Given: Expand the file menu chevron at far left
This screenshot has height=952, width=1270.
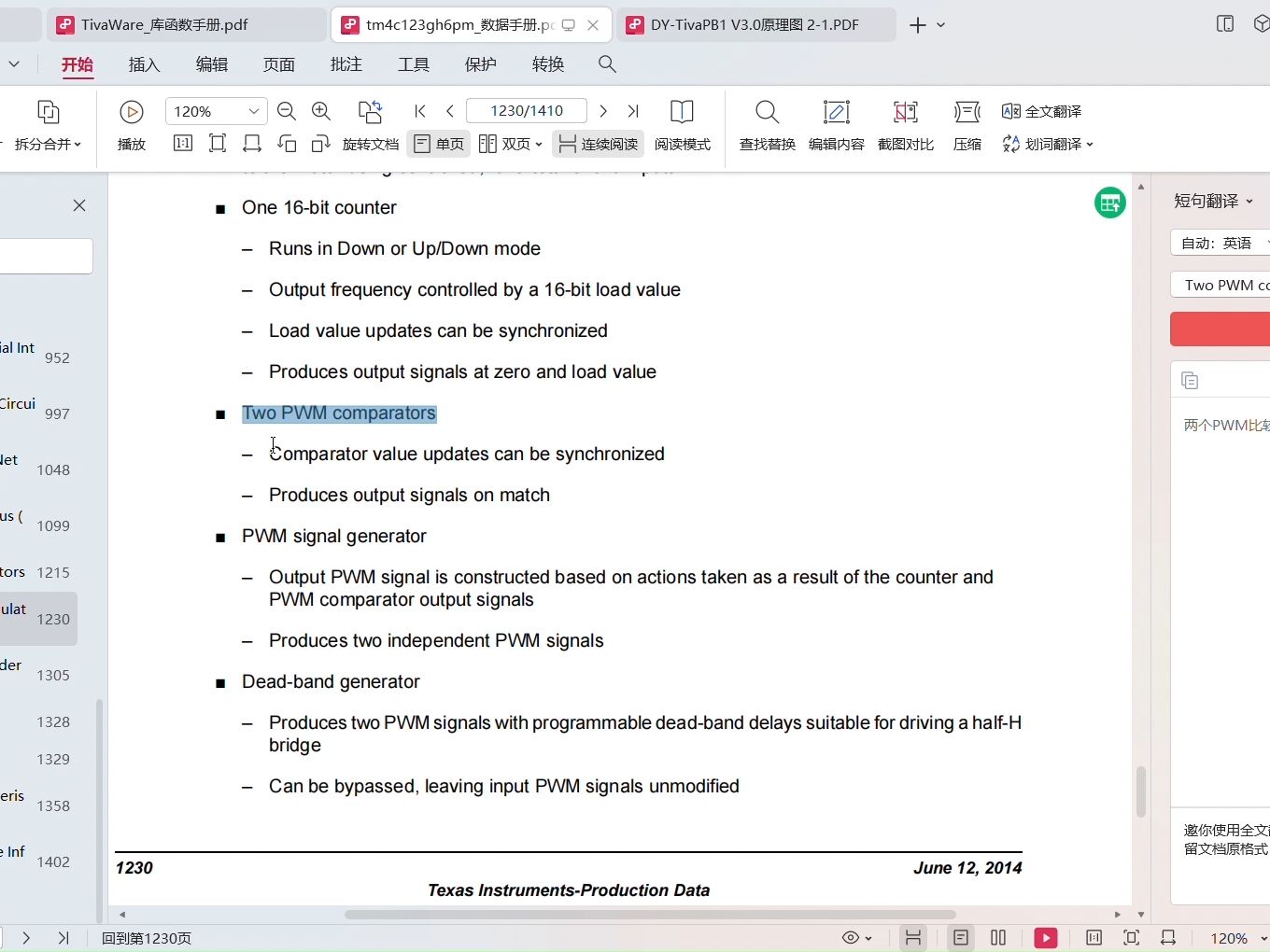Looking at the screenshot, I should pyautogui.click(x=13, y=64).
